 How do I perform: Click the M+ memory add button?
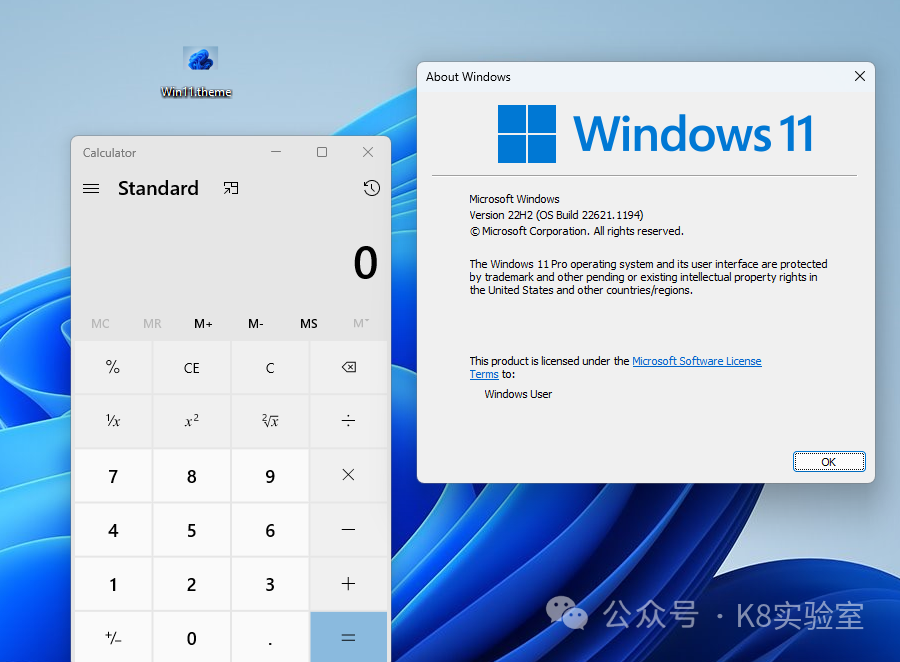pyautogui.click(x=203, y=324)
